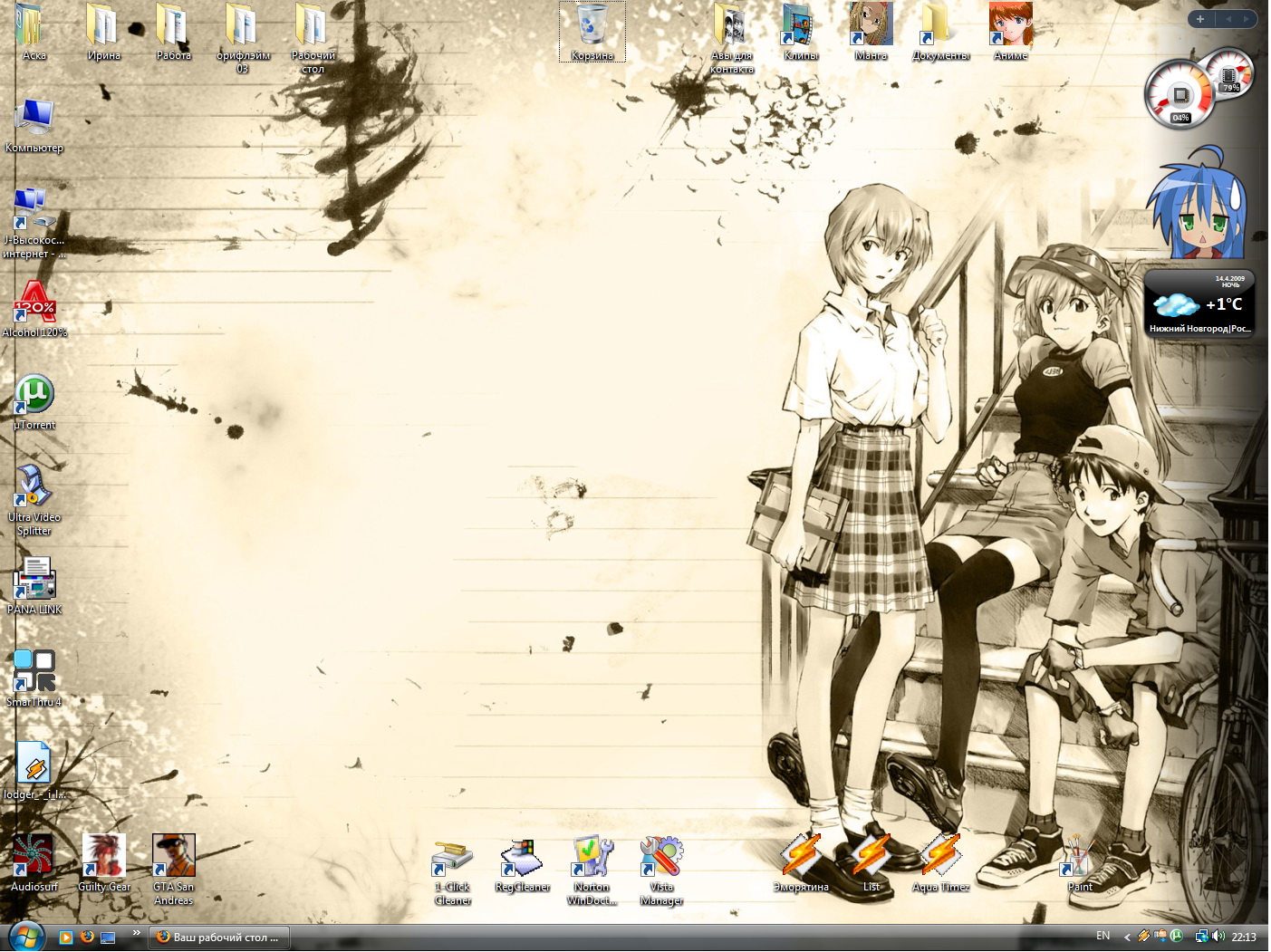Open the volume speaker tray icon
This screenshot has width=1271, height=952.
(1218, 937)
